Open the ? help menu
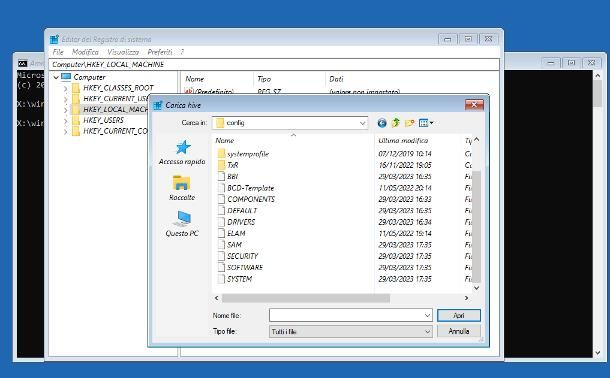The height and width of the screenshot is (378, 610). [x=182, y=52]
